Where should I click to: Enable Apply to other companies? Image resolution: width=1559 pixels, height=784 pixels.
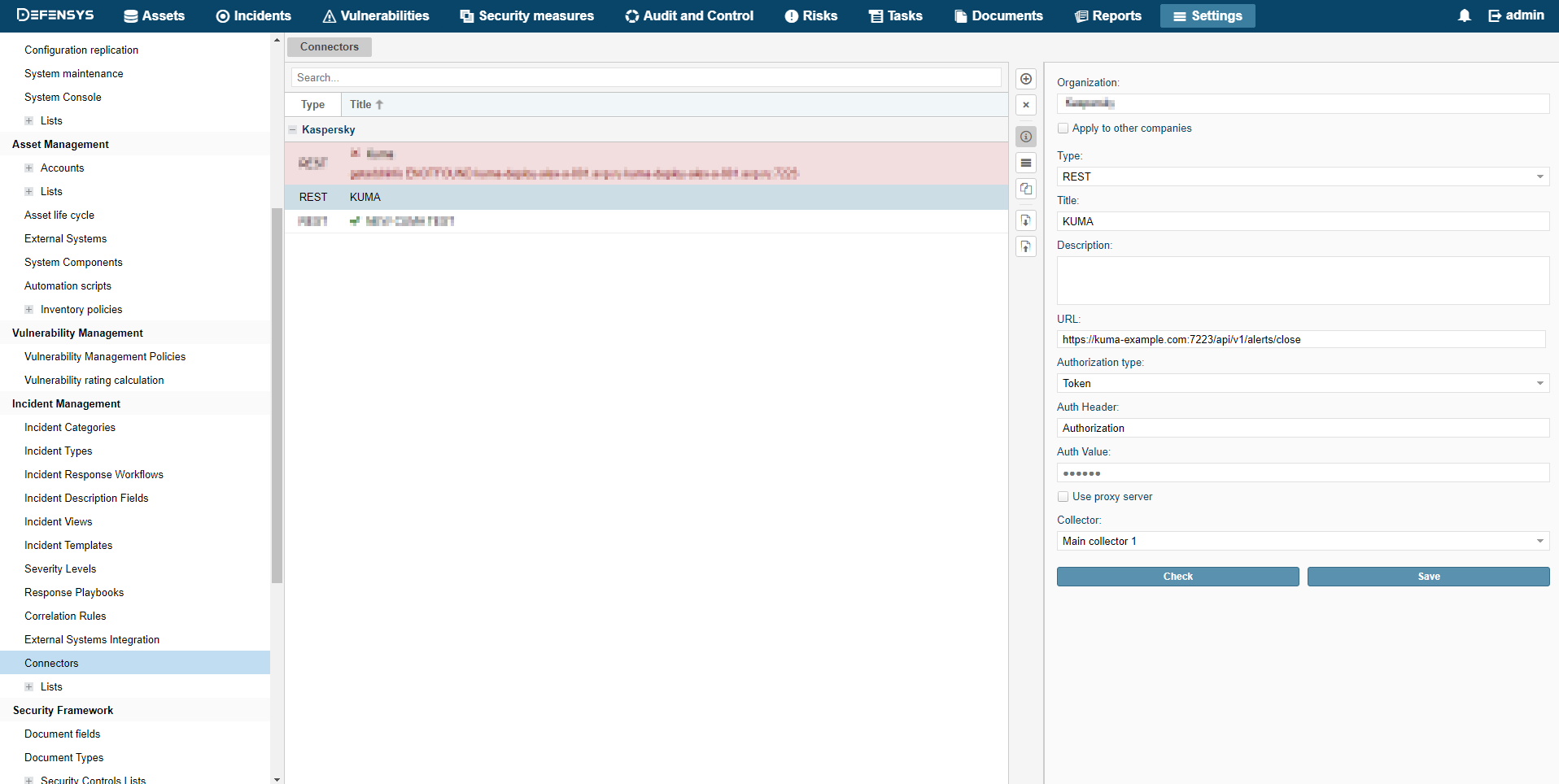click(1063, 128)
